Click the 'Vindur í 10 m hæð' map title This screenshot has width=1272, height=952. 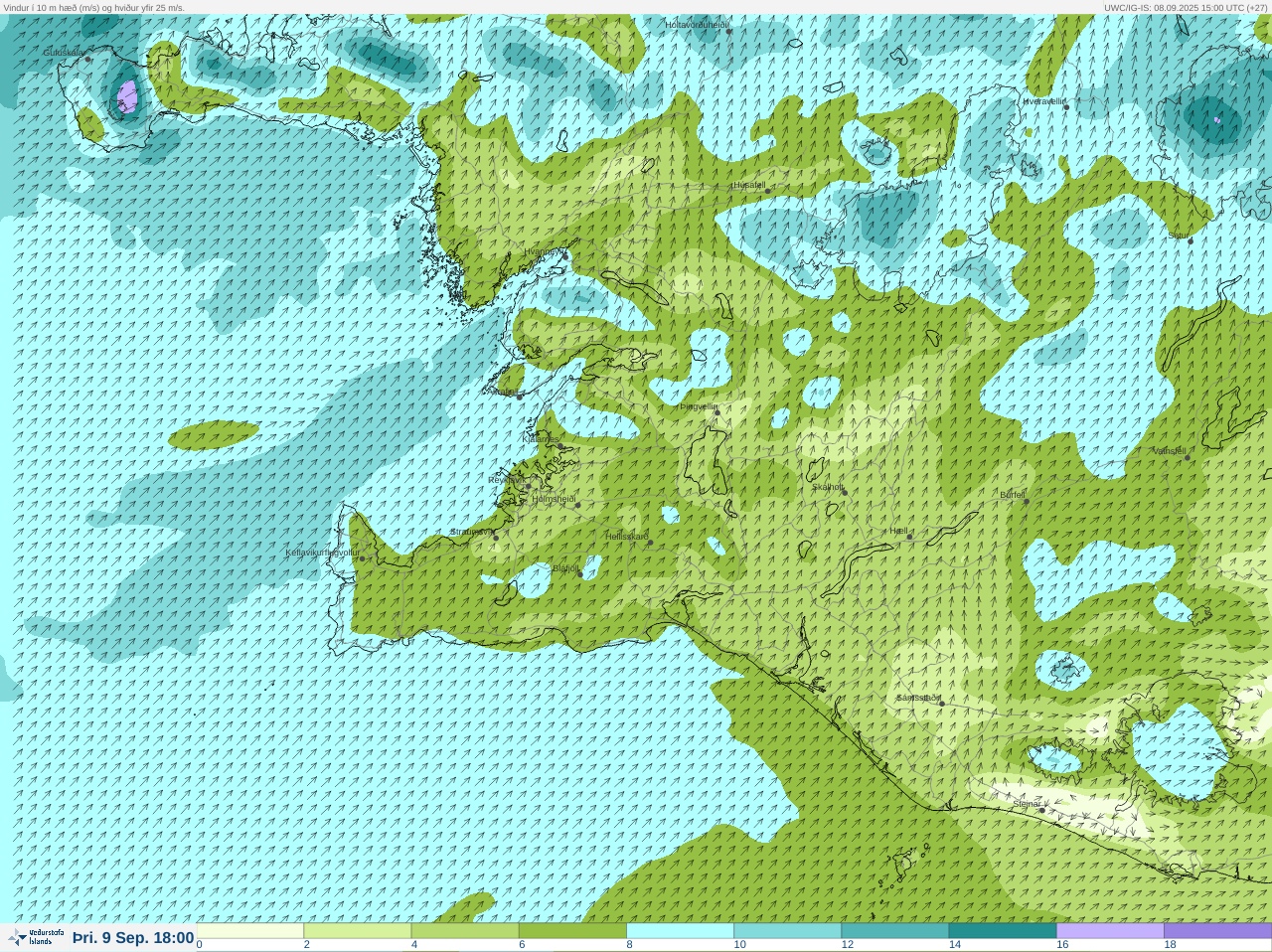[x=94, y=7]
